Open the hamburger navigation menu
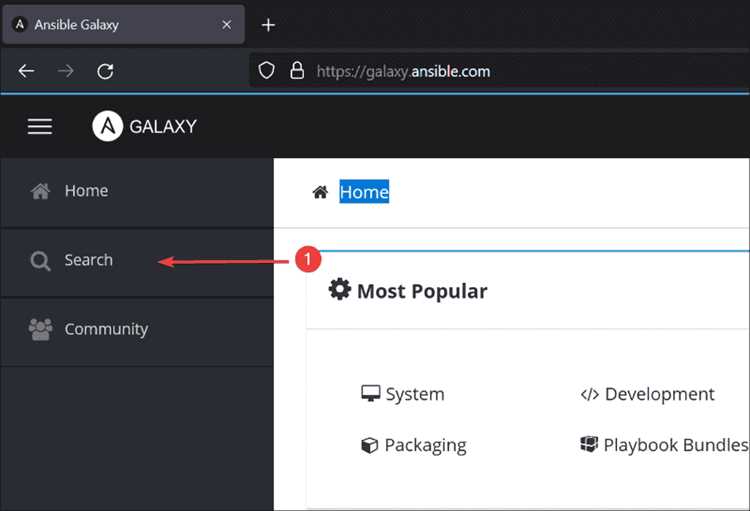Viewport: 750px width, 511px height. coord(40,126)
